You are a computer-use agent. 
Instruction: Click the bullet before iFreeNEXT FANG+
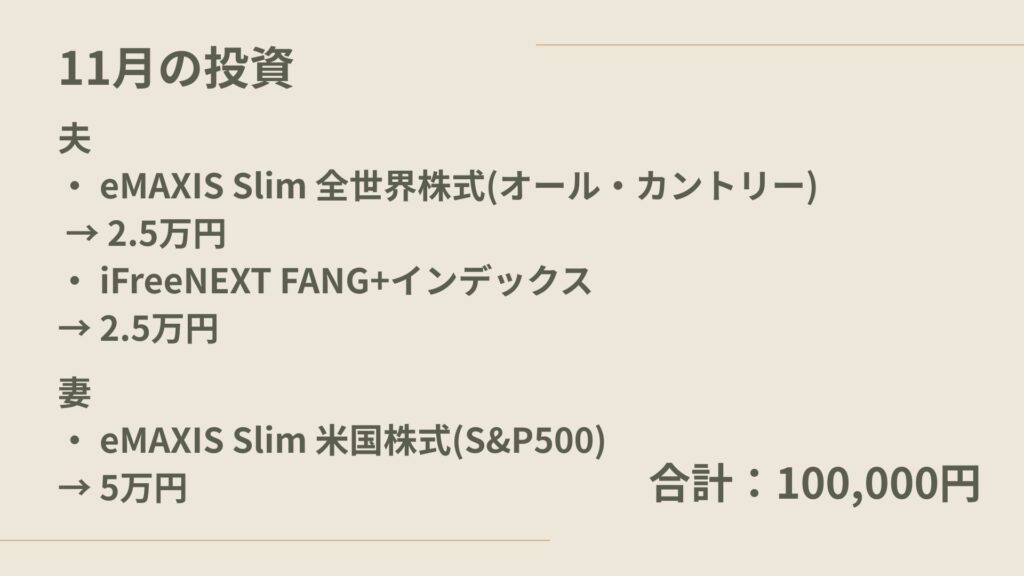click(75, 282)
